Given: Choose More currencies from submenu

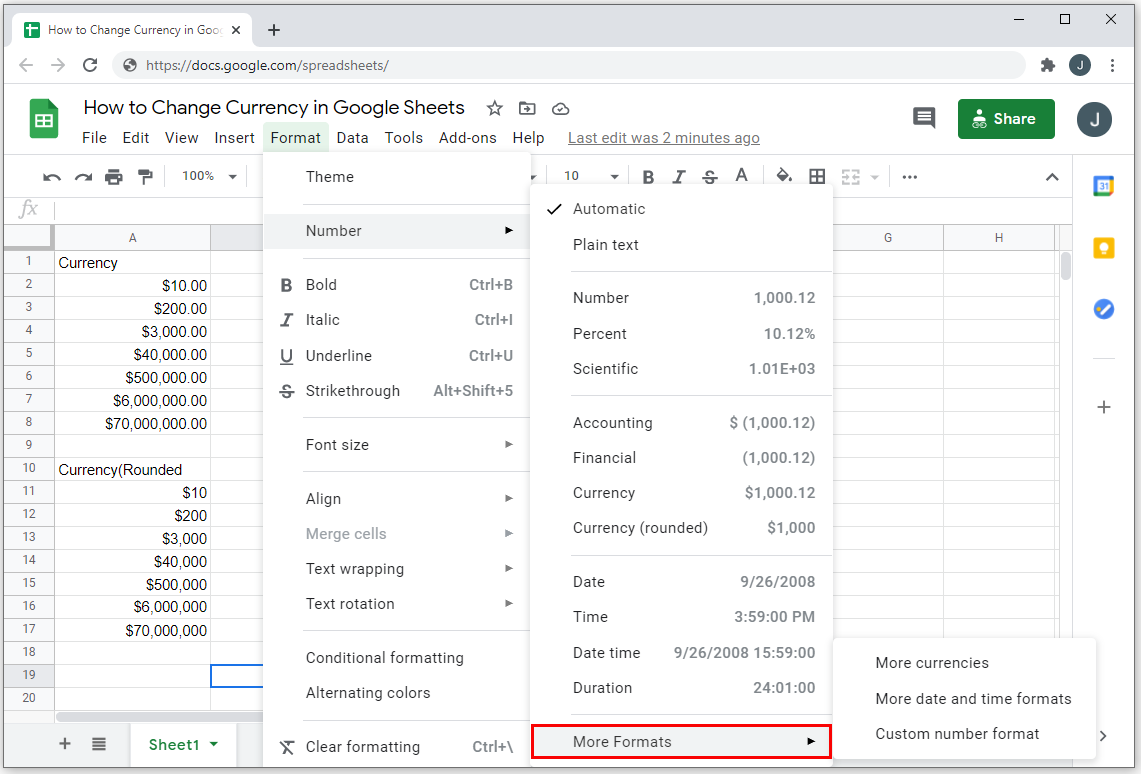Looking at the screenshot, I should pos(932,663).
